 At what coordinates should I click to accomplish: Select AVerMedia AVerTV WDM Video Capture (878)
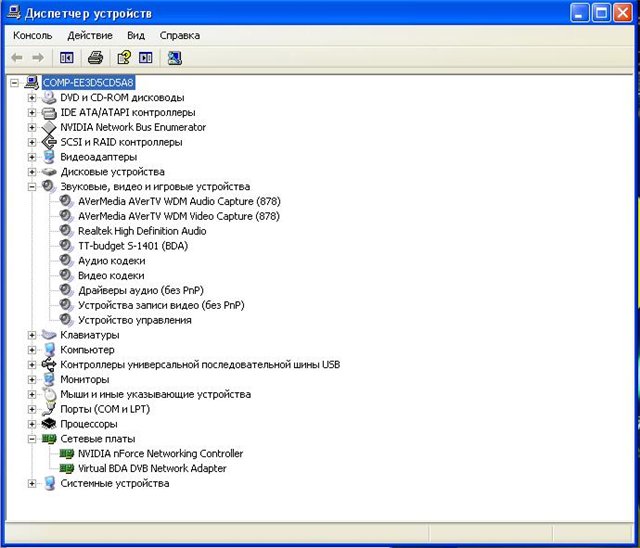coord(179,216)
